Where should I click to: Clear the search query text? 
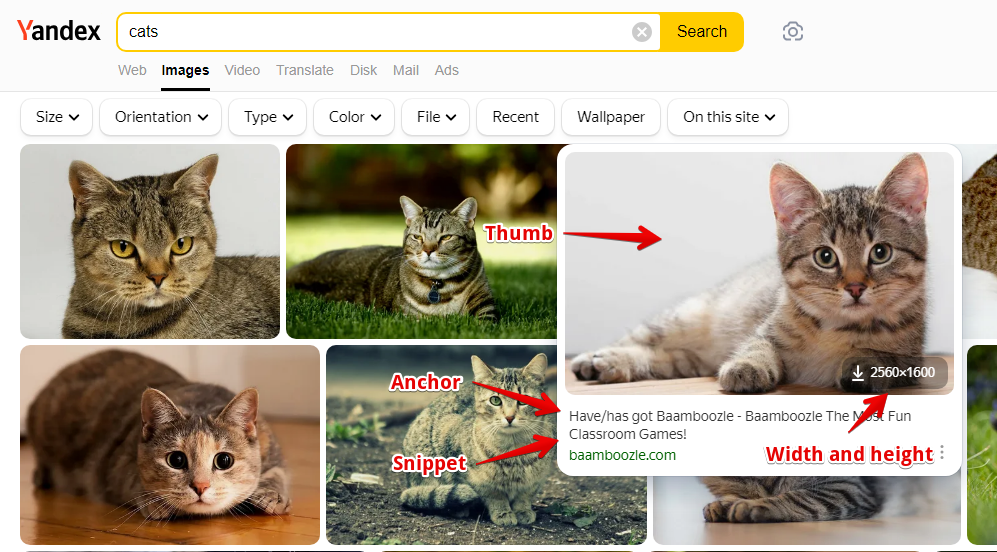click(x=642, y=32)
